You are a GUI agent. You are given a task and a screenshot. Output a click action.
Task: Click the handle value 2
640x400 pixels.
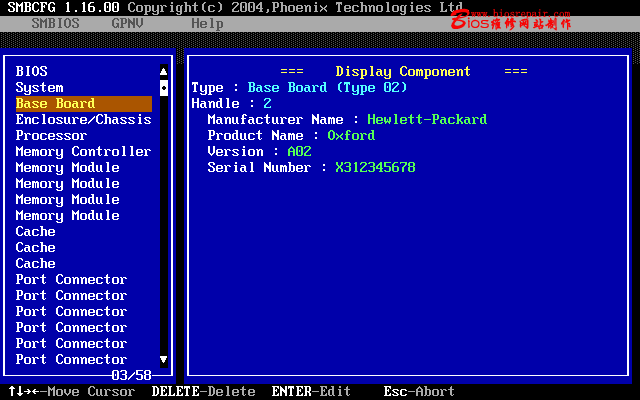pos(267,104)
